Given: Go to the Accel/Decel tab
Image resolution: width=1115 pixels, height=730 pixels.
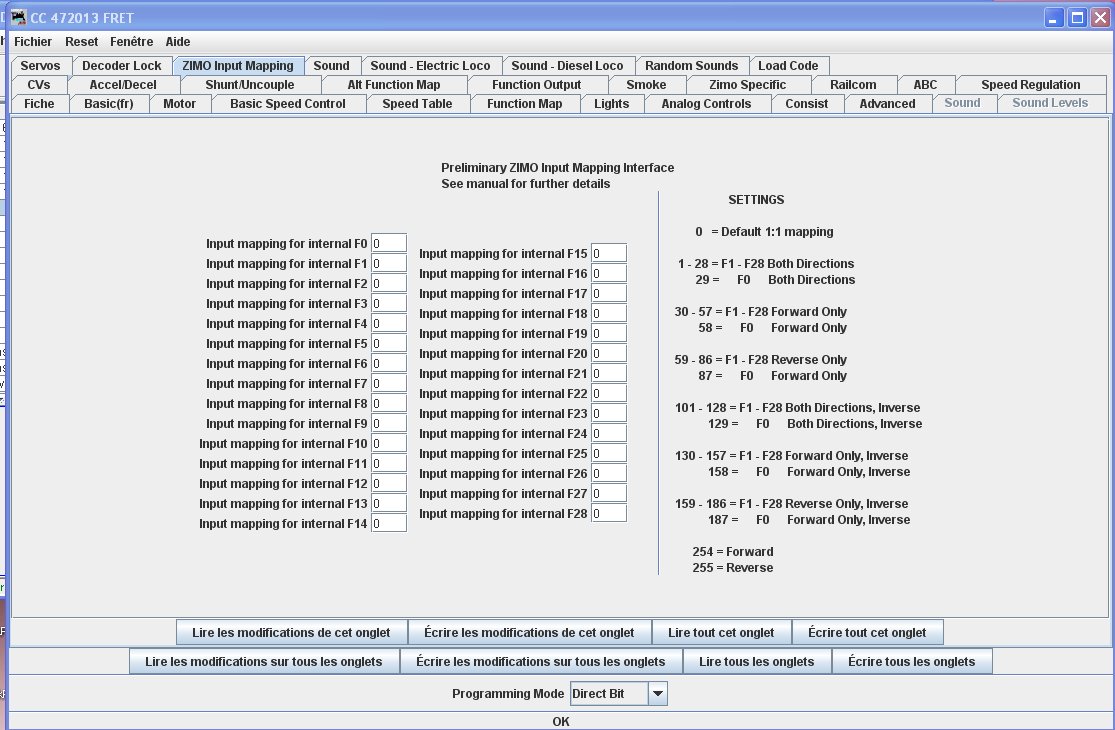Looking at the screenshot, I should coord(123,85).
